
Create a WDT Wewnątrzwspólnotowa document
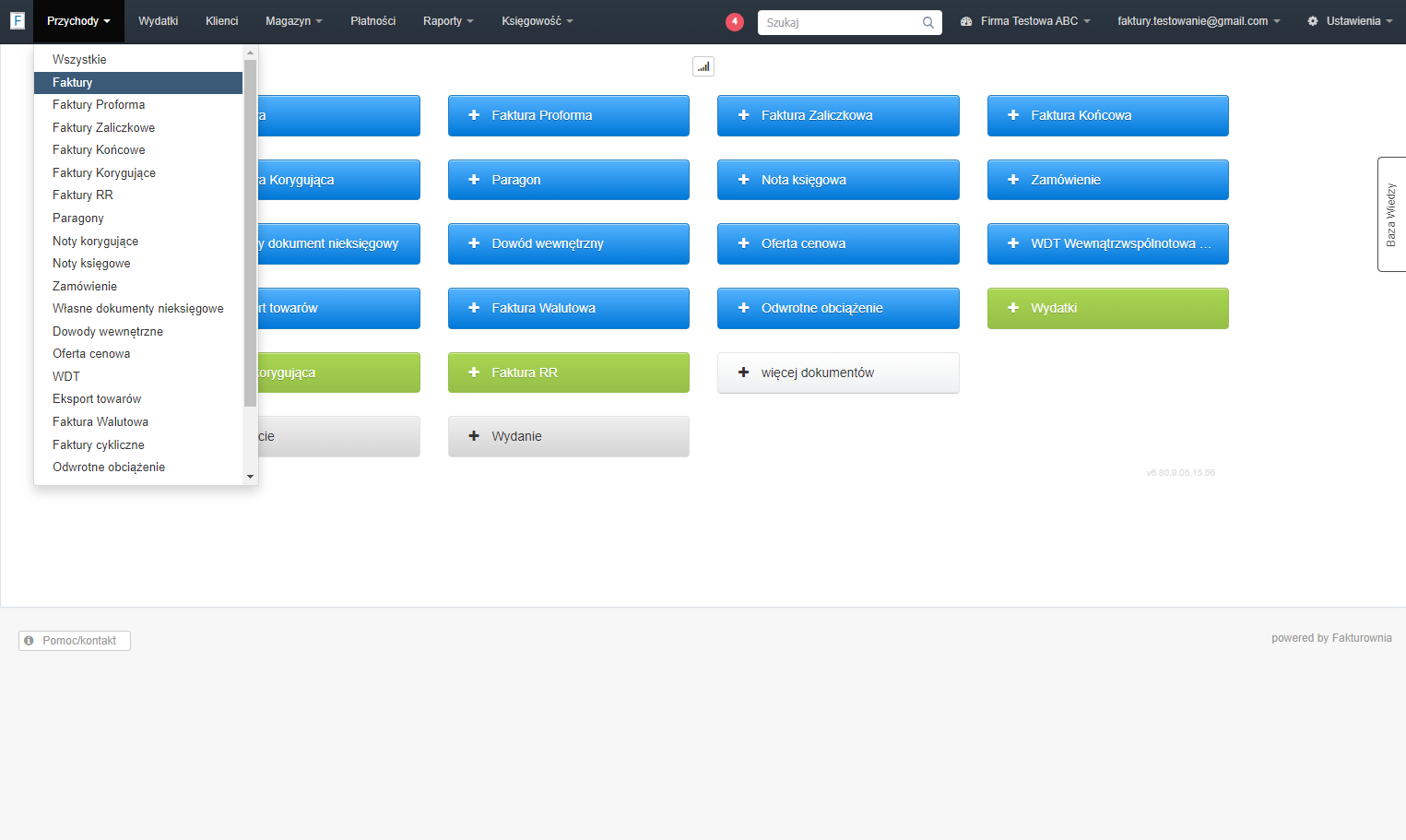[1108, 243]
